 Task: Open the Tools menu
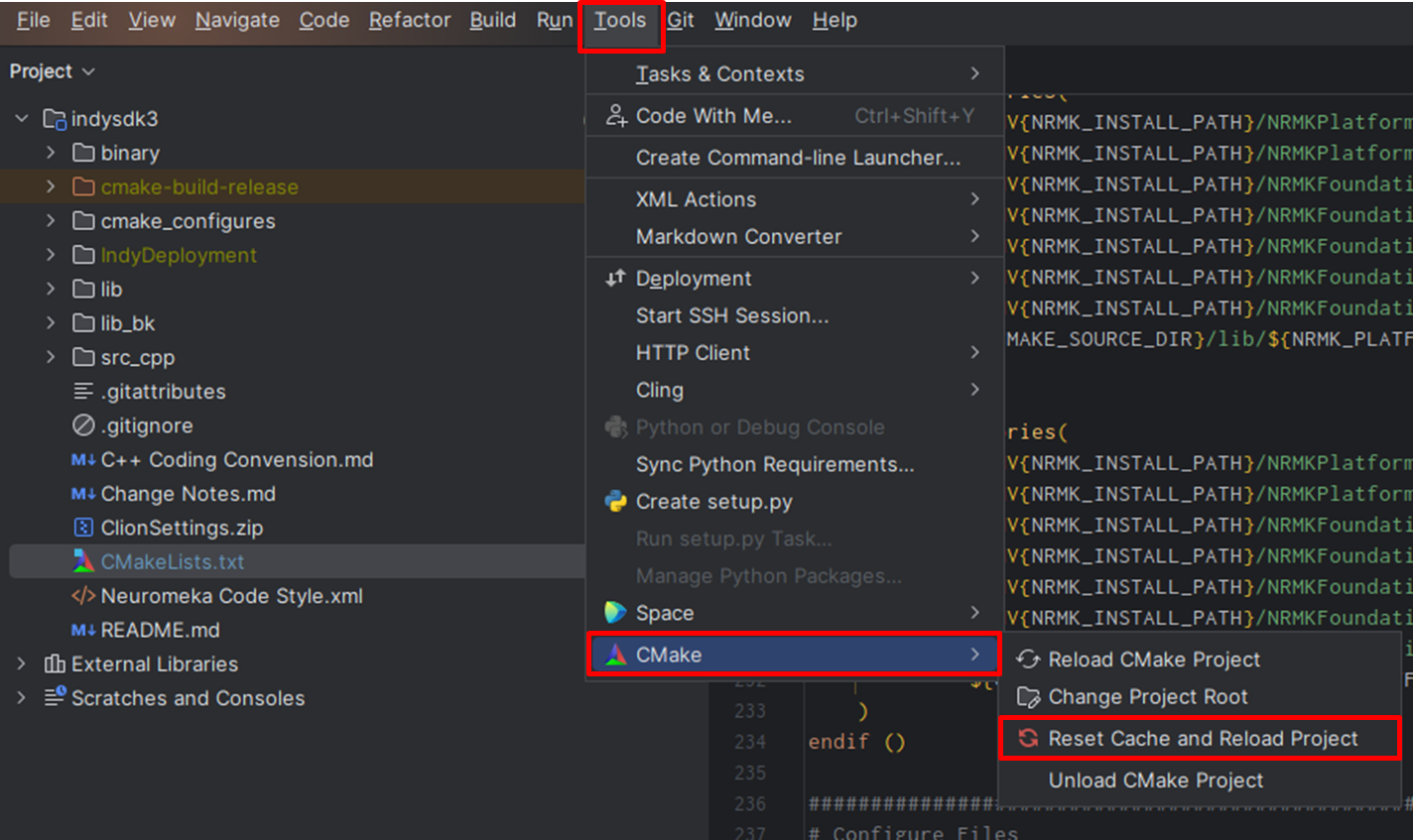point(620,21)
